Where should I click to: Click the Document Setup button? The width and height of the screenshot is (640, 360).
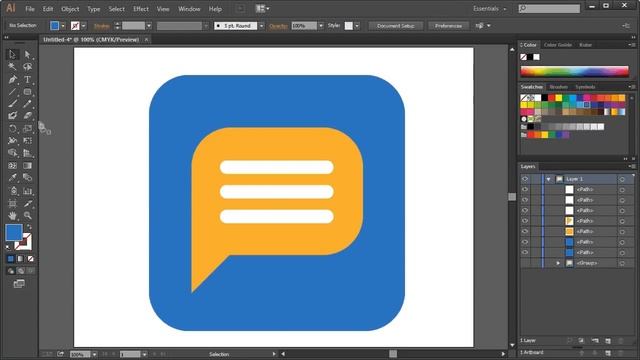point(396,26)
